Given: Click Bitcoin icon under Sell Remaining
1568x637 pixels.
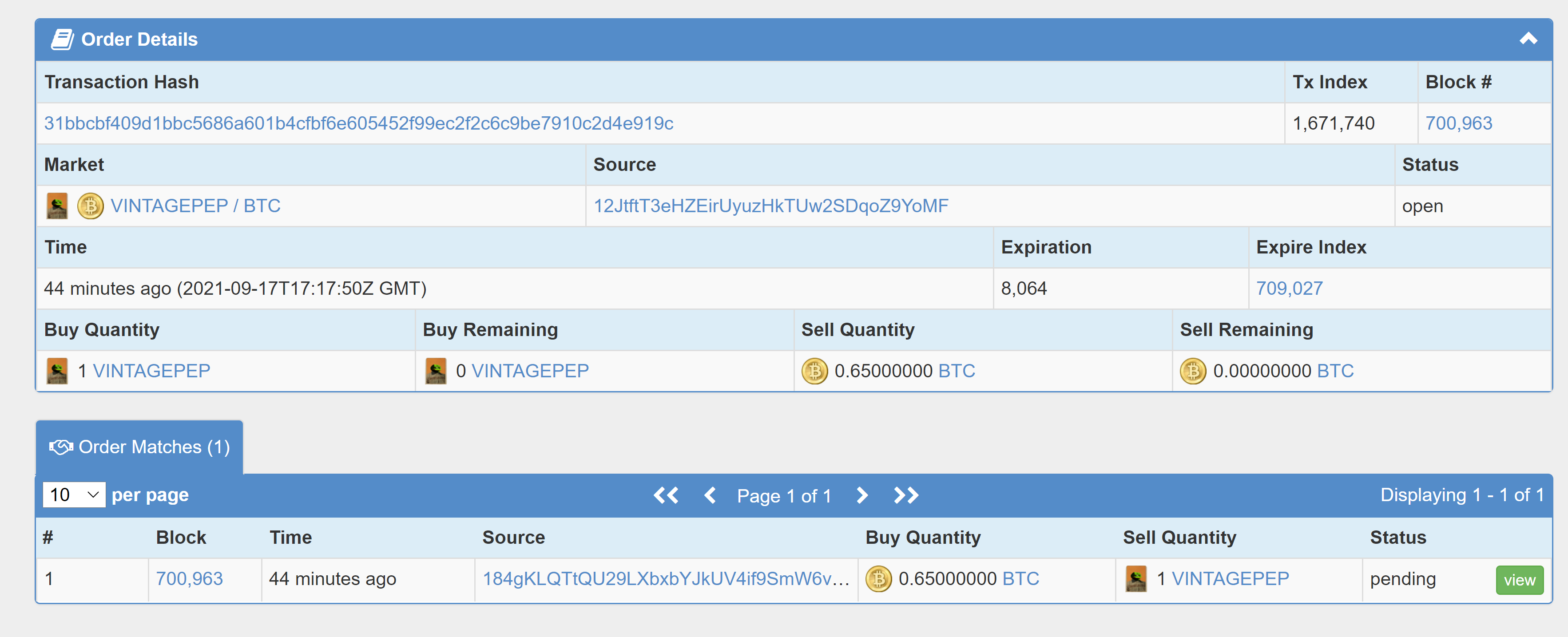Looking at the screenshot, I should pos(1193,371).
